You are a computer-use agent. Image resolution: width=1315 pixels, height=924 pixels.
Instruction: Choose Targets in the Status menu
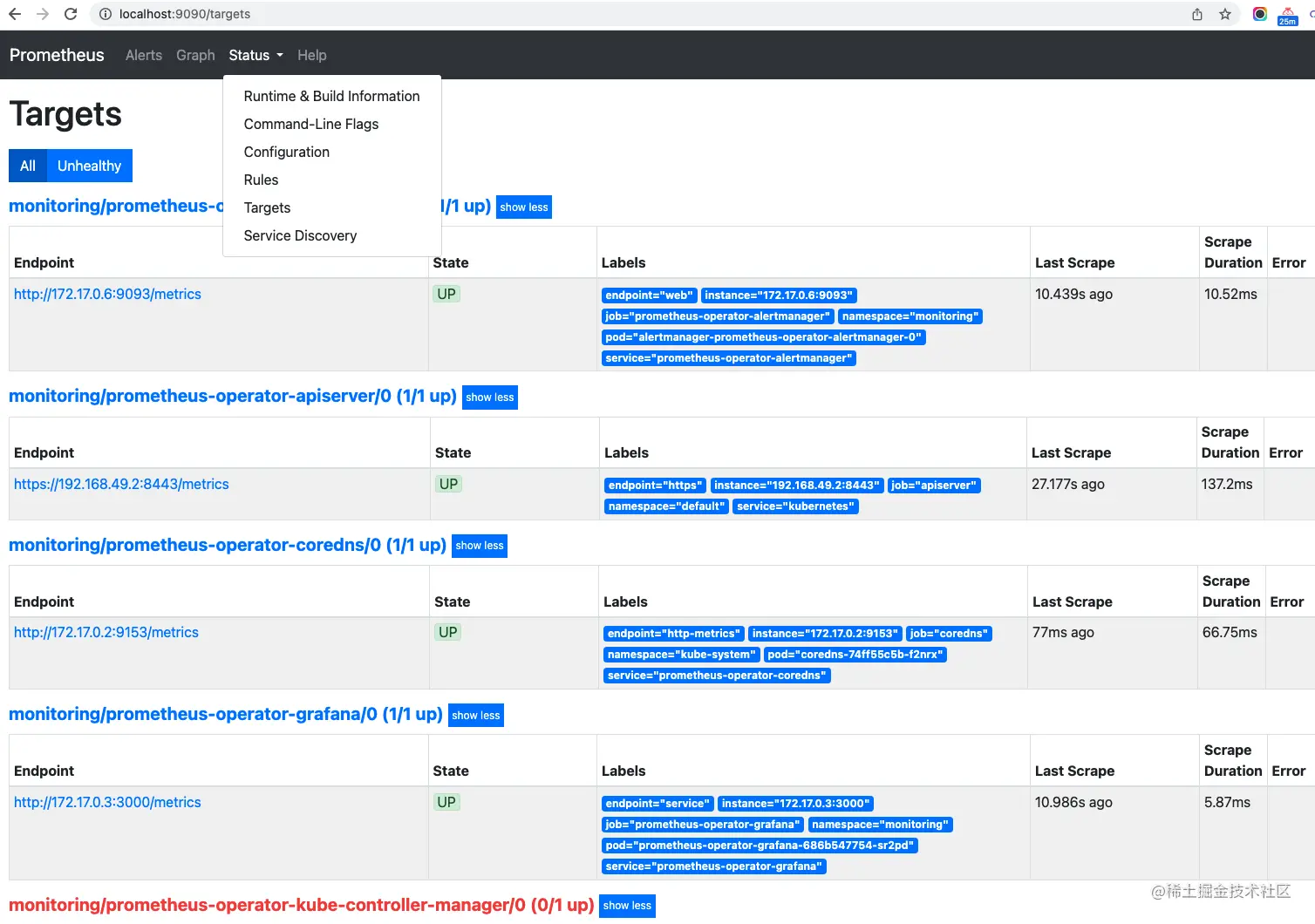[332, 207]
